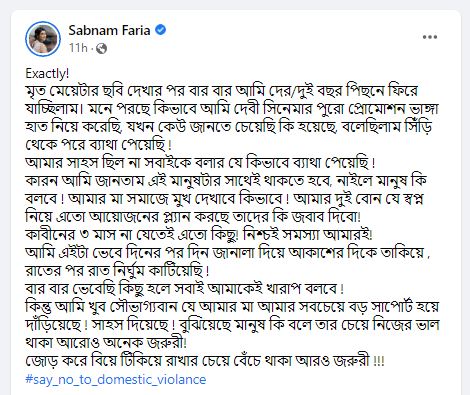Click the line starting with থেকে পরে ব্যাথা
Screen dimensions: 470x395
click(x=98, y=145)
